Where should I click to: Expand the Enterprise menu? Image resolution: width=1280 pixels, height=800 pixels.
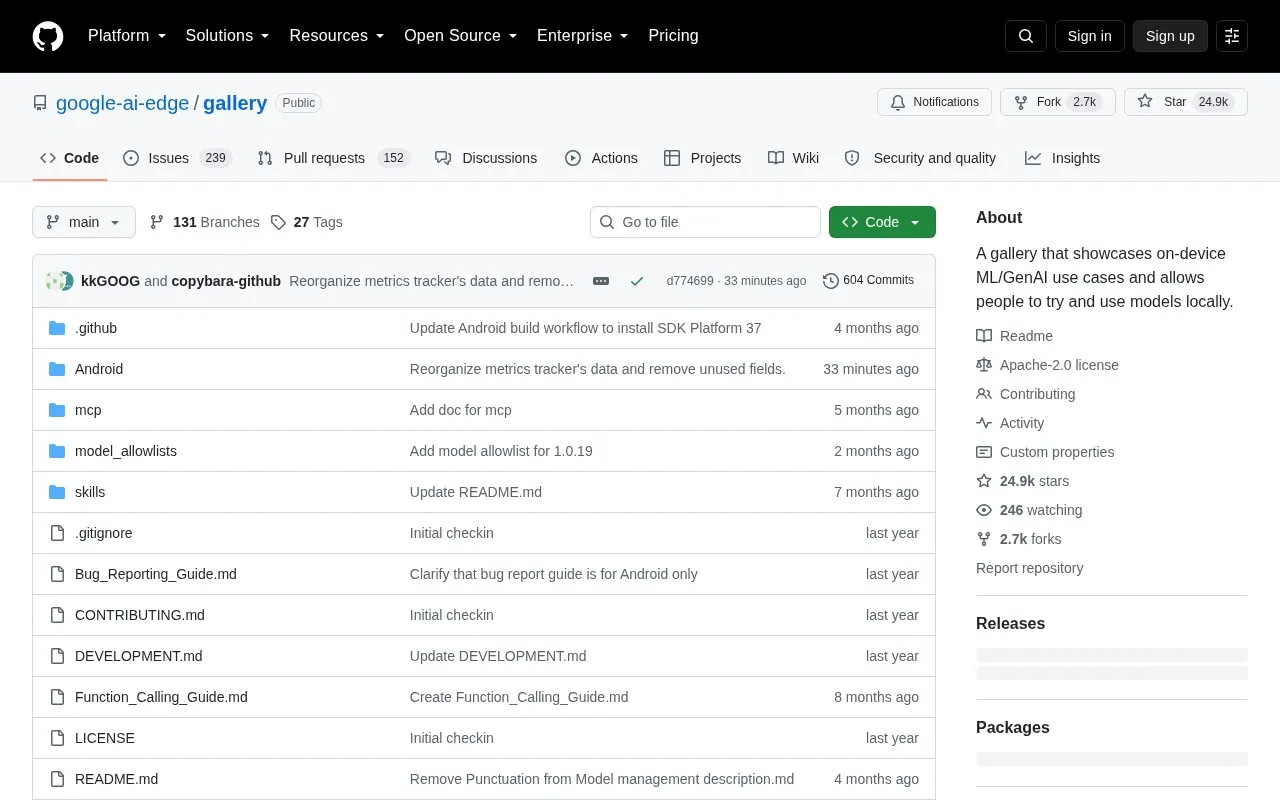[x=583, y=36]
